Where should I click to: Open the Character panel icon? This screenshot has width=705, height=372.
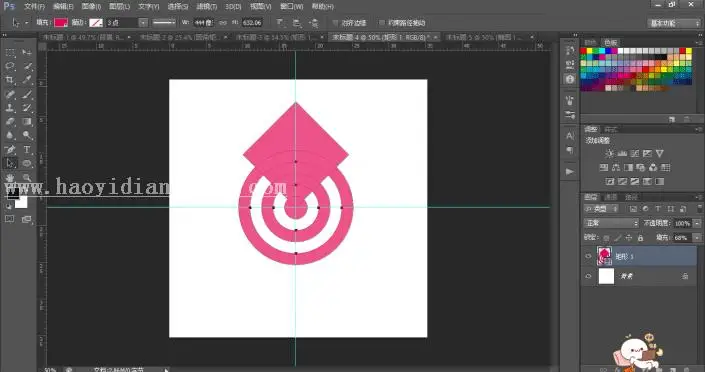point(570,135)
